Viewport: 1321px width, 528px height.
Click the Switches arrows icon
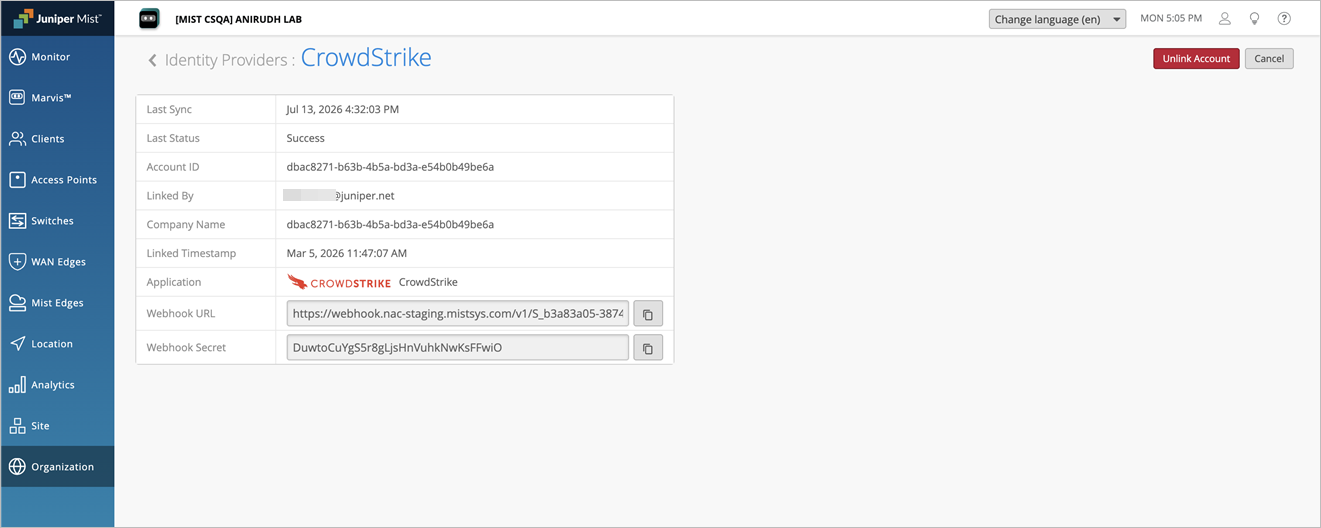click(x=17, y=221)
